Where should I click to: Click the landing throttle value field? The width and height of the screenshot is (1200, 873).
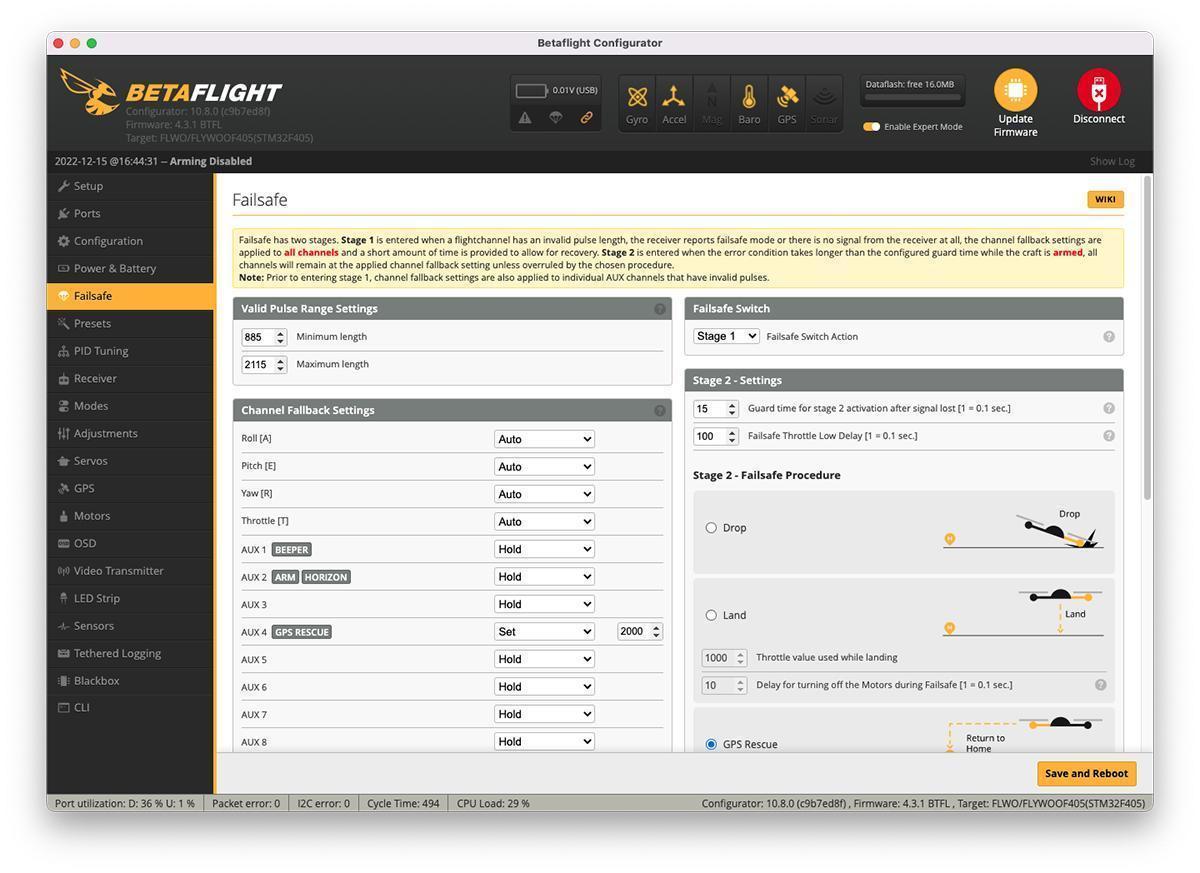pyautogui.click(x=724, y=658)
